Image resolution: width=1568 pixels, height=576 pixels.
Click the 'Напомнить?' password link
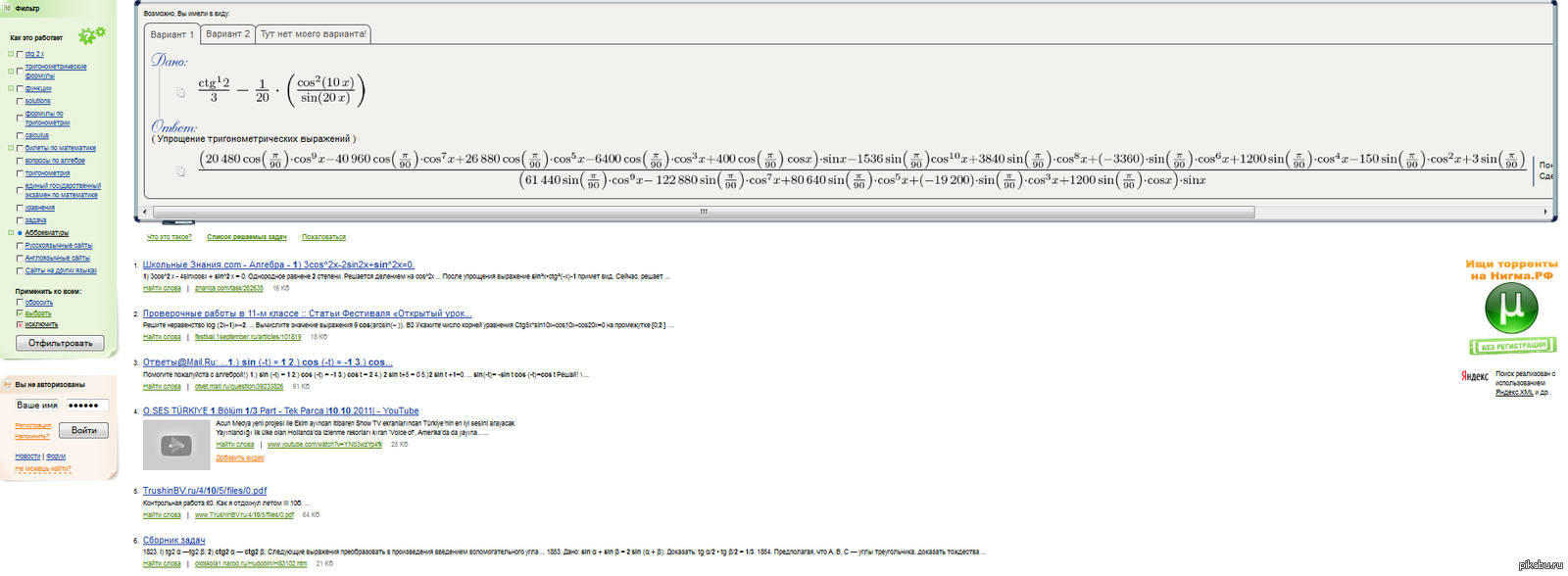click(32, 436)
